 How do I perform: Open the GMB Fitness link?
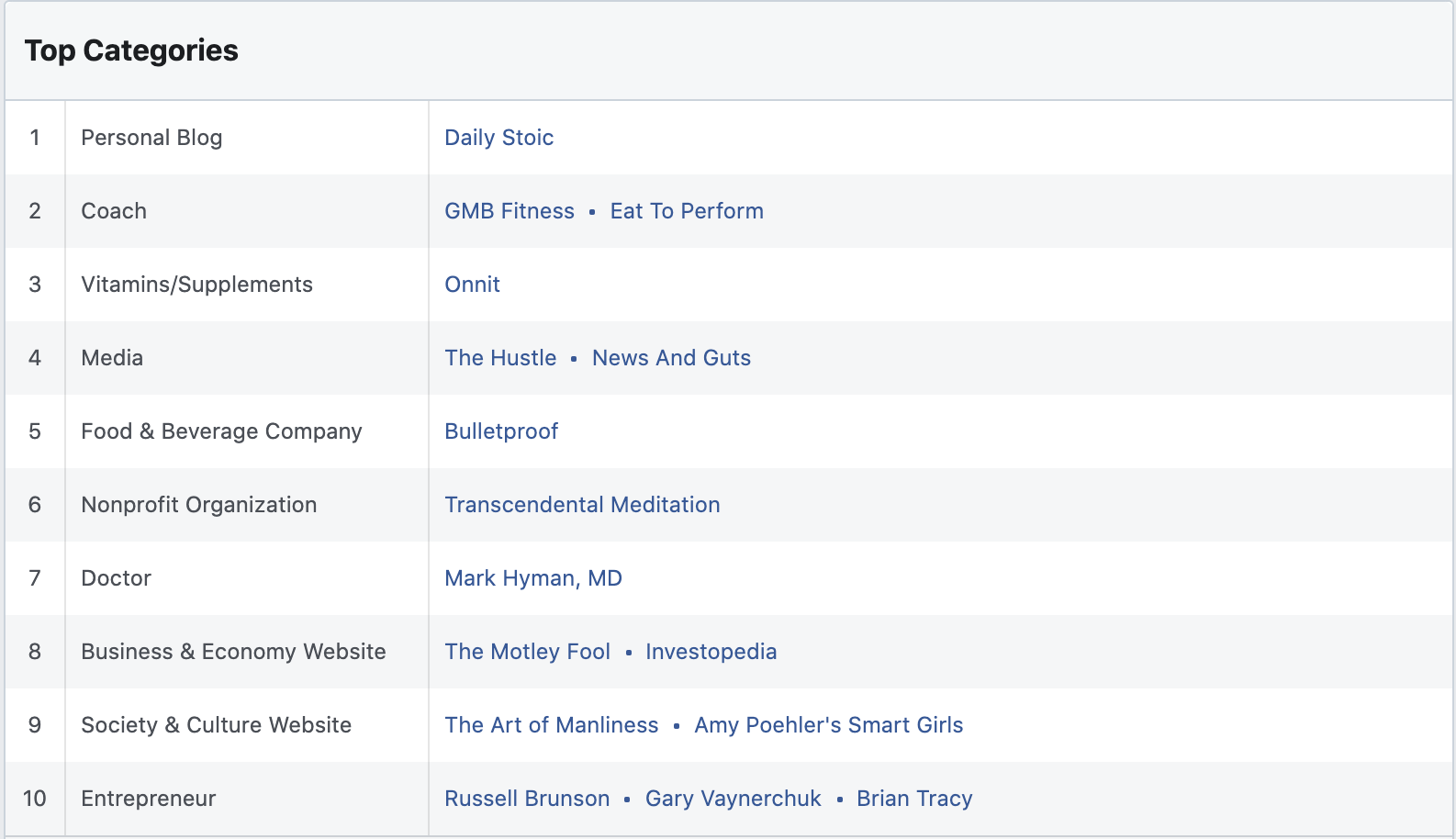510,211
